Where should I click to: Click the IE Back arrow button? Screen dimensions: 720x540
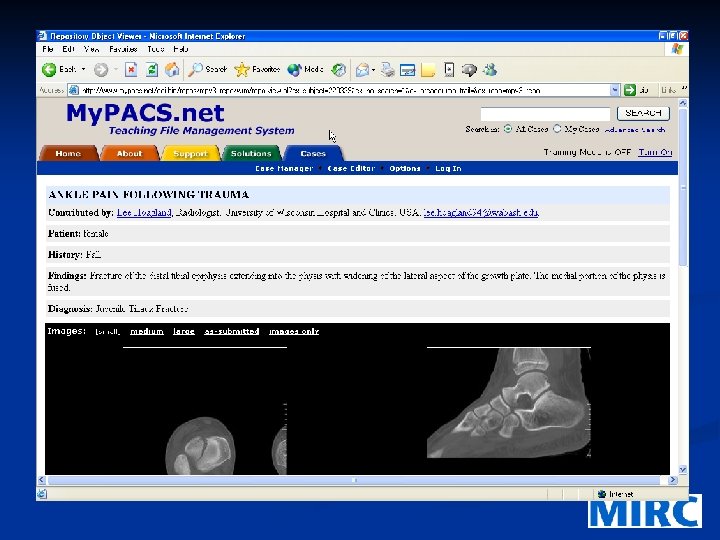coord(49,69)
